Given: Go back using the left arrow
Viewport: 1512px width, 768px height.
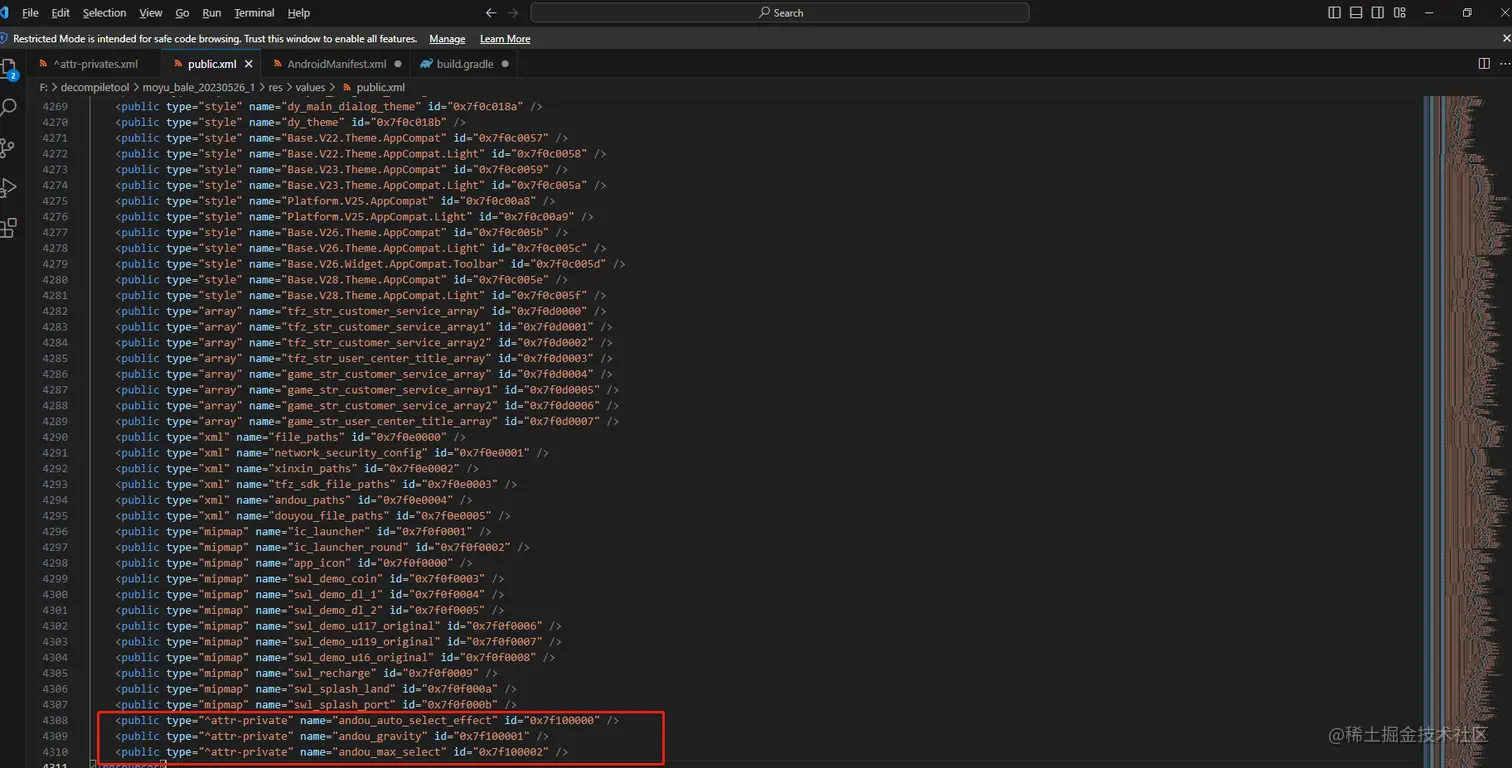Looking at the screenshot, I should click(x=490, y=13).
